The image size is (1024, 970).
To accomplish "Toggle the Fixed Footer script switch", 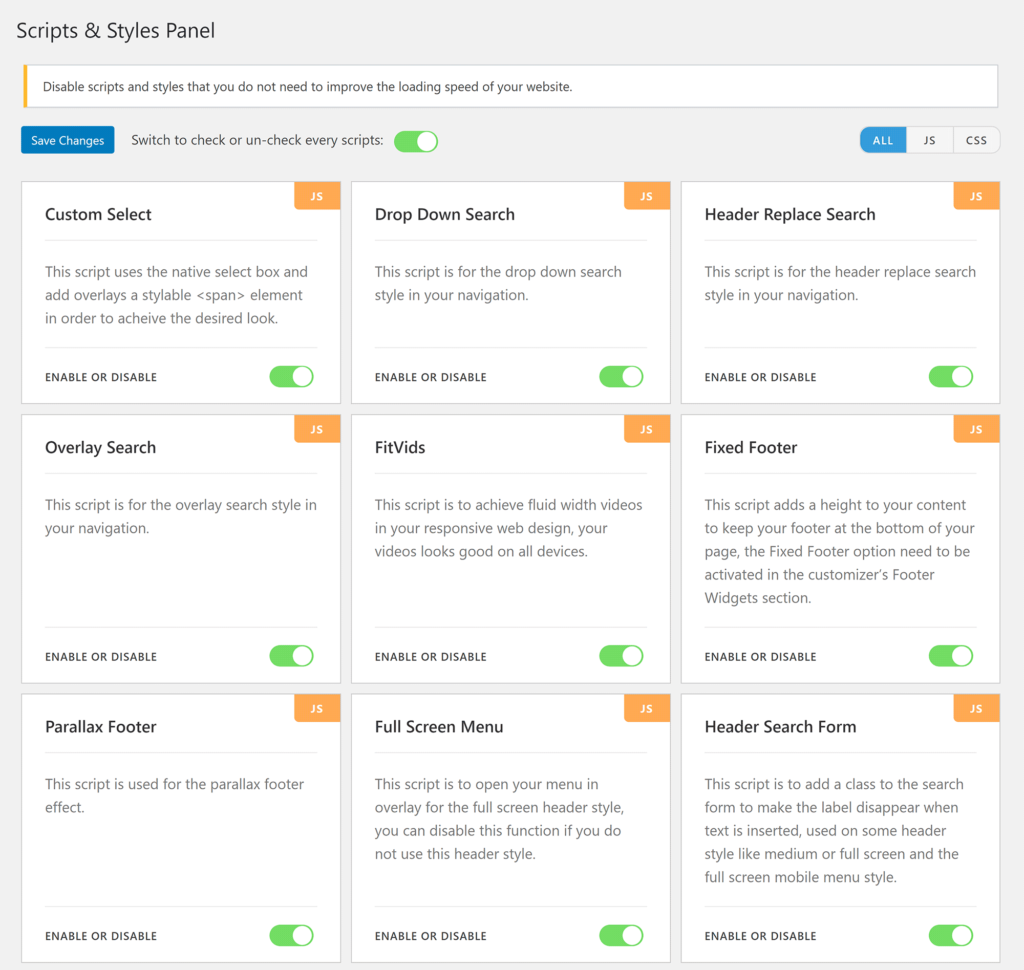I will tap(951, 656).
